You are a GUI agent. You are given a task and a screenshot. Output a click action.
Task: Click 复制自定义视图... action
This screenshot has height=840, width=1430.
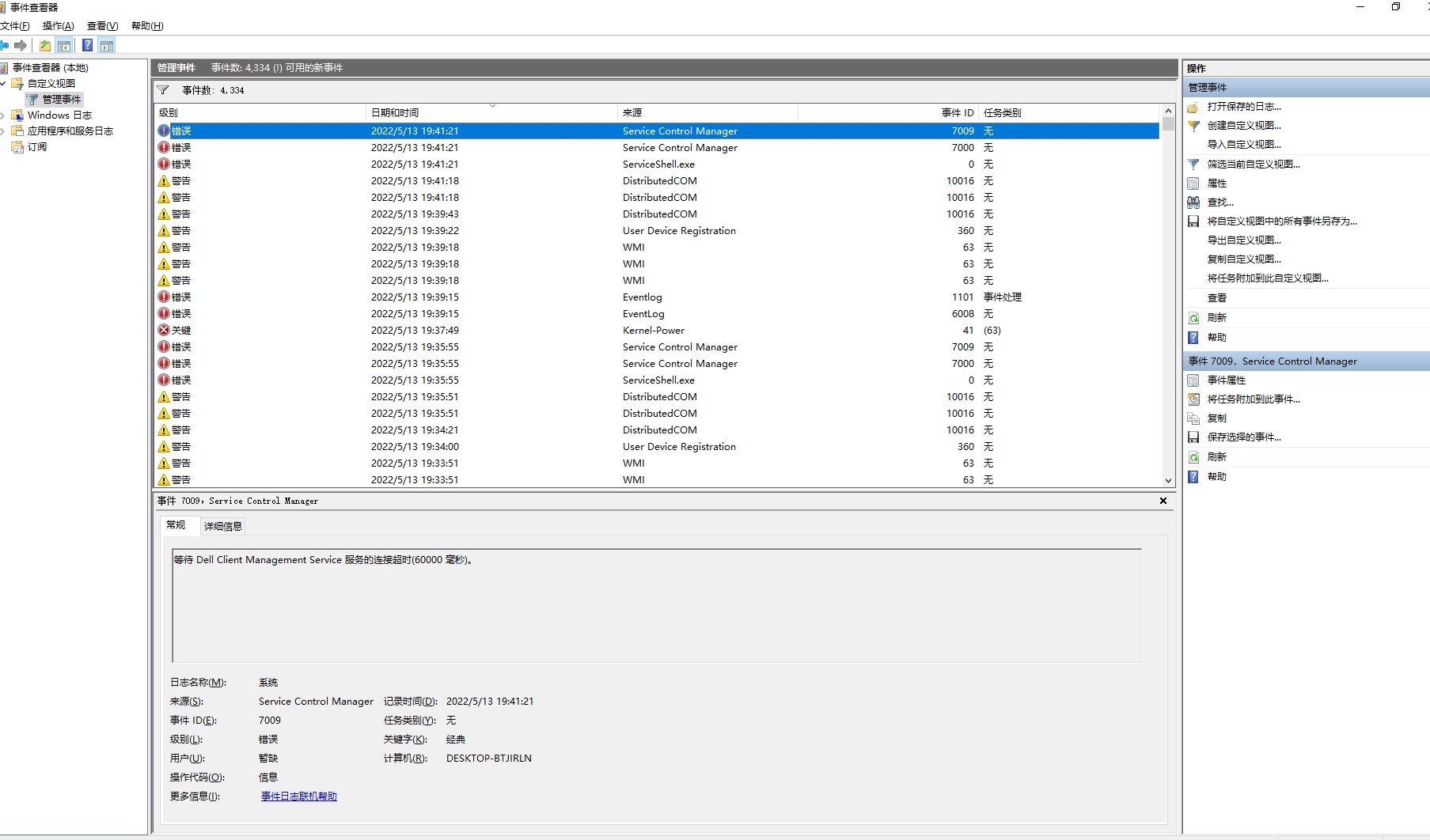pyautogui.click(x=1244, y=259)
